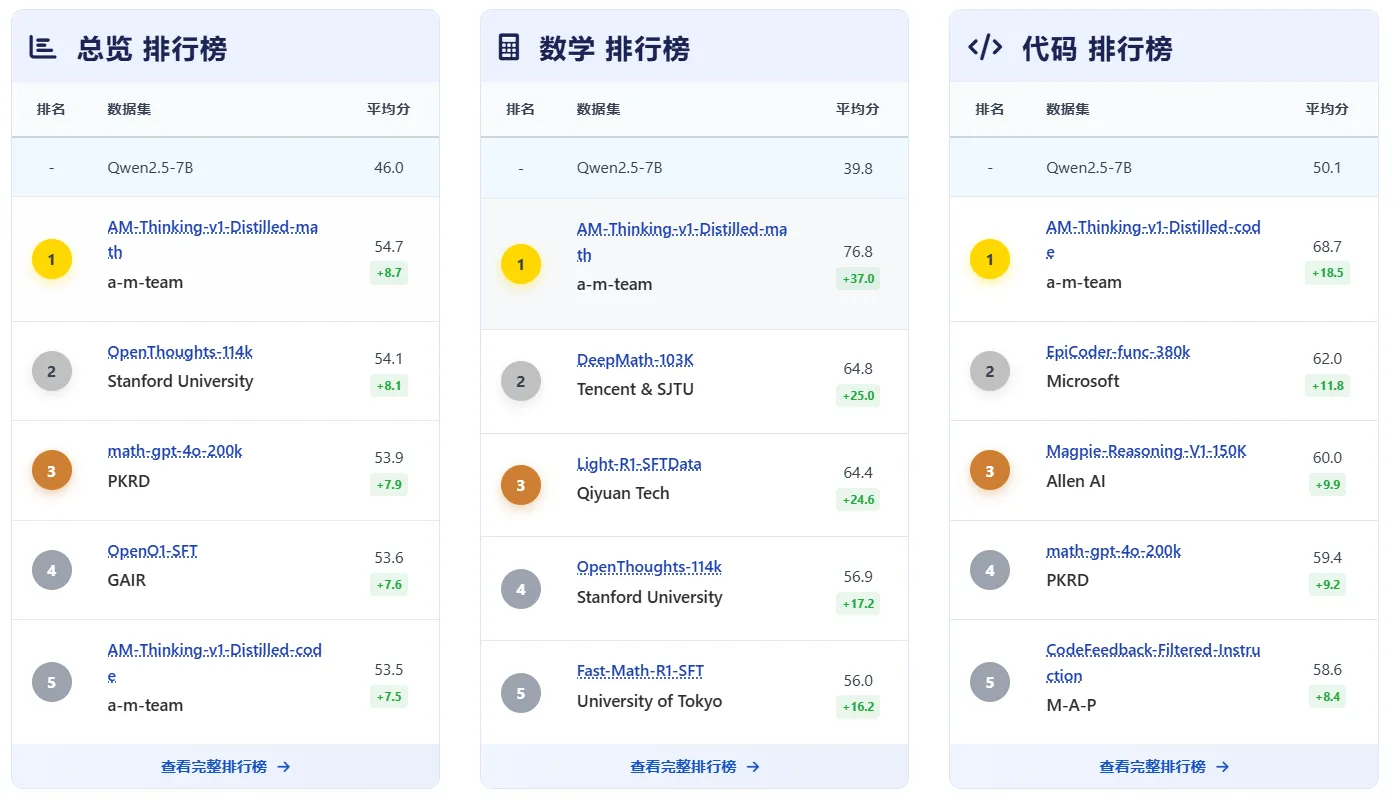Open the Light-R1-SFTData dataset link
This screenshot has width=1394, height=806.
(639, 464)
